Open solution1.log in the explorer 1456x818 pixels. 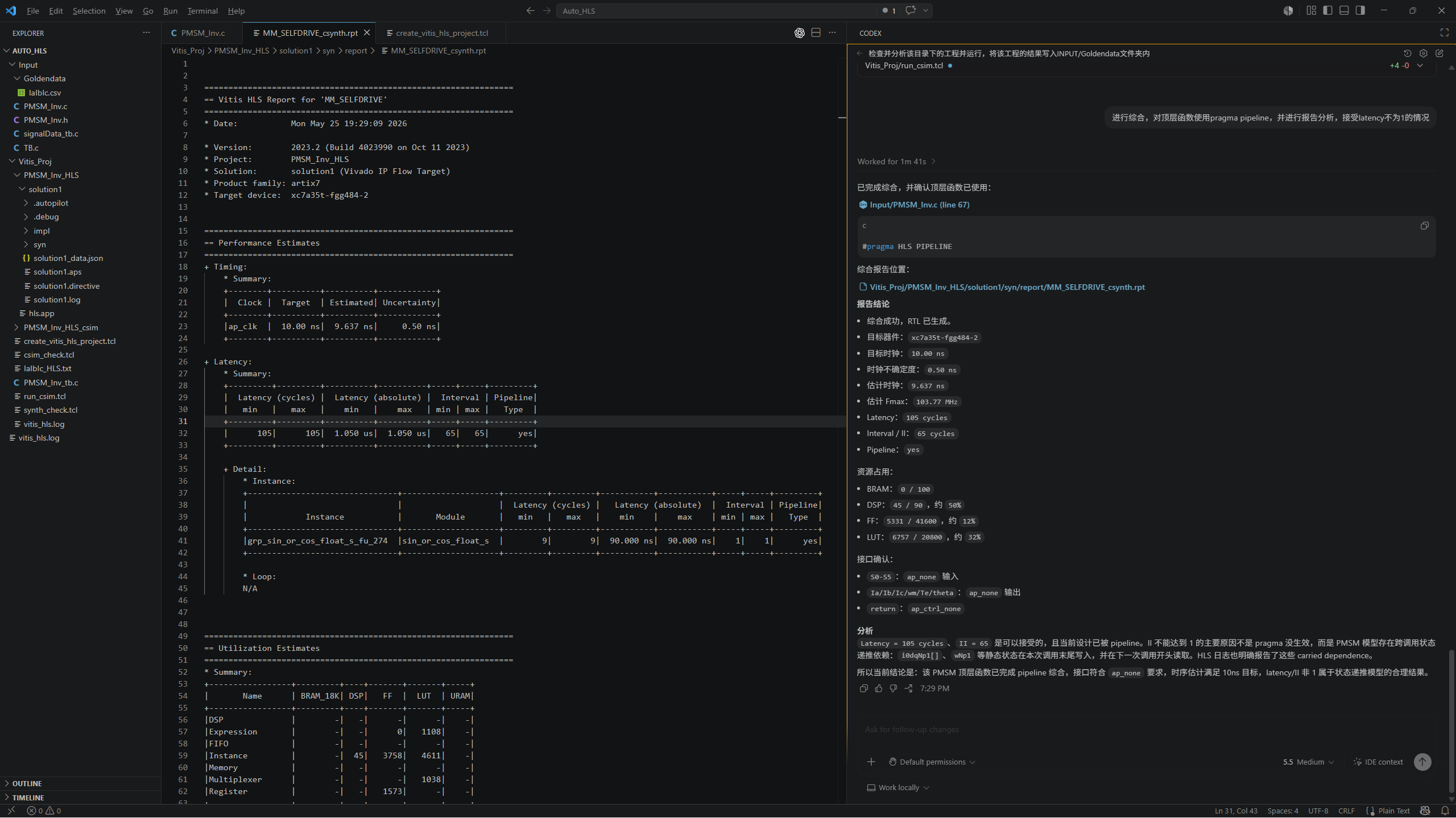pyautogui.click(x=56, y=300)
